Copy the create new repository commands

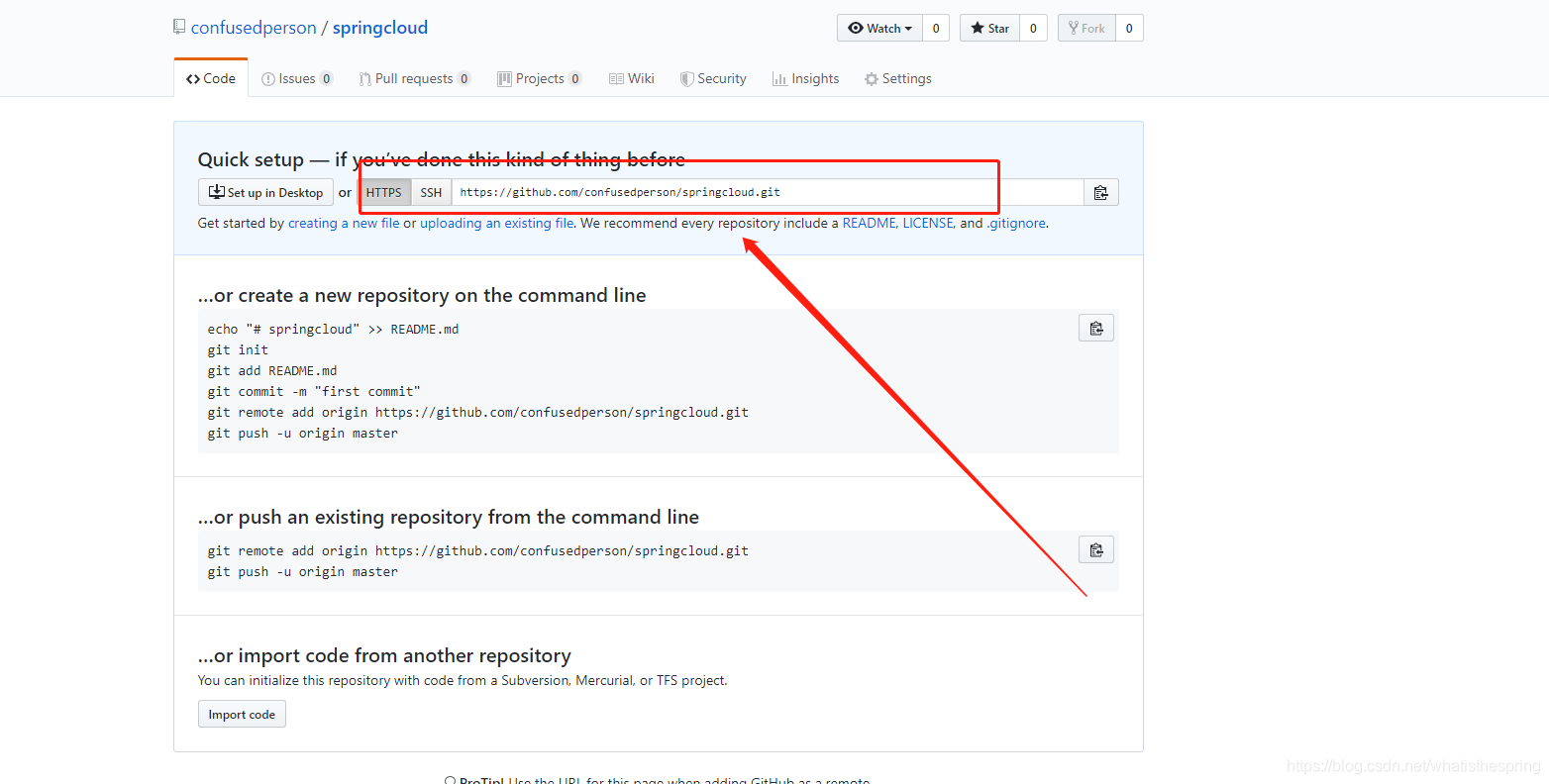coord(1096,328)
